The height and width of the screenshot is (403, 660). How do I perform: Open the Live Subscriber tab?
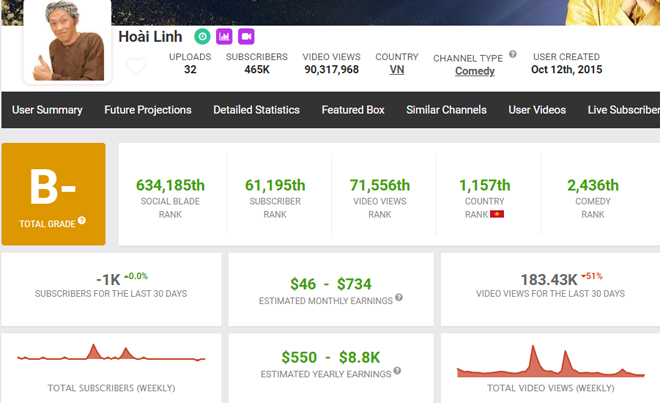coord(623,110)
